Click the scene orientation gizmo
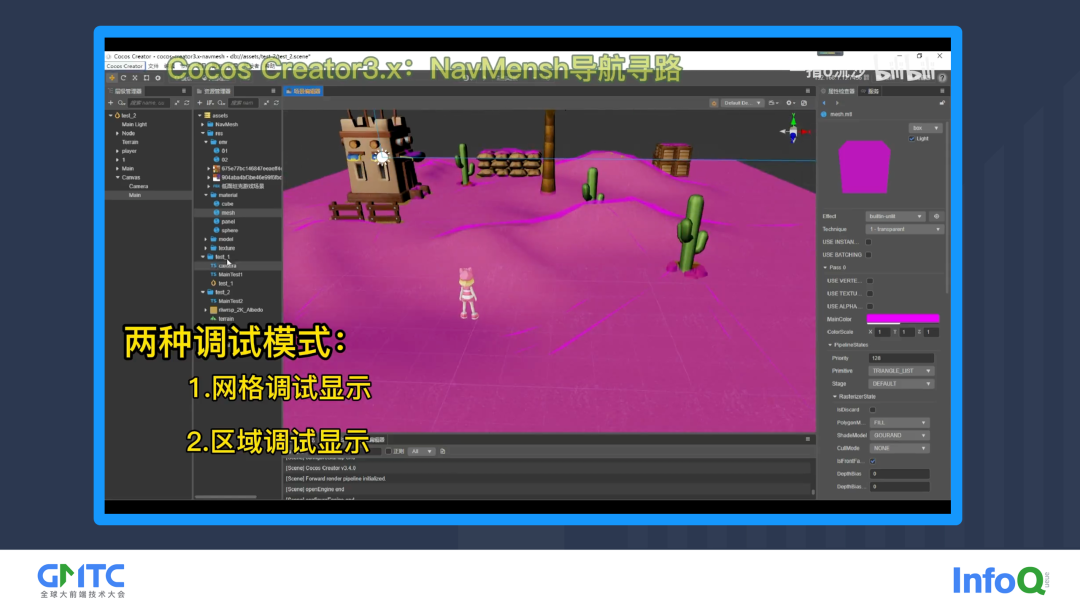This screenshot has height=608, width=1080. [x=793, y=130]
